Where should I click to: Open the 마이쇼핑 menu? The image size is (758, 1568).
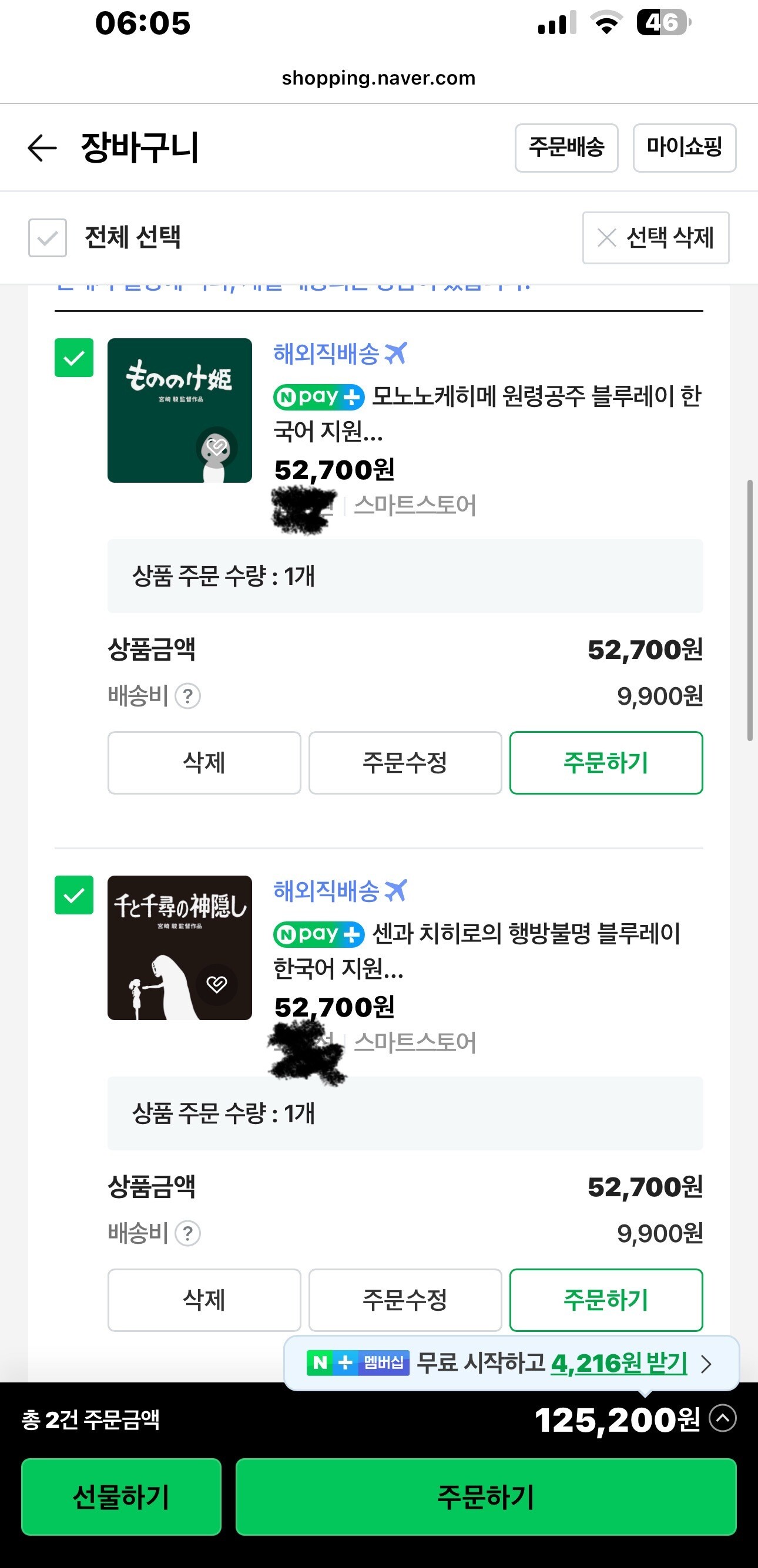(685, 148)
